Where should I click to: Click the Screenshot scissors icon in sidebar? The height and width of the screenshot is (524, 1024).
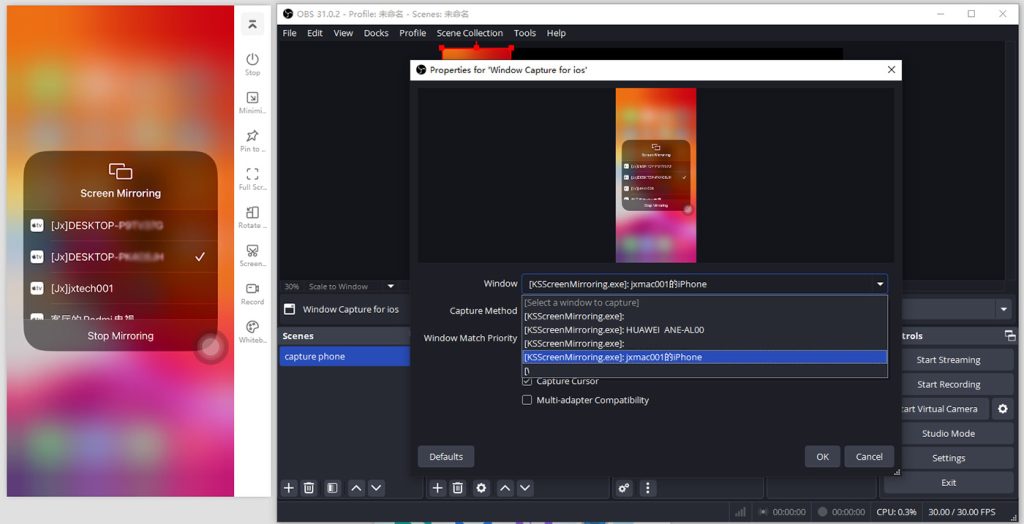pos(252,250)
